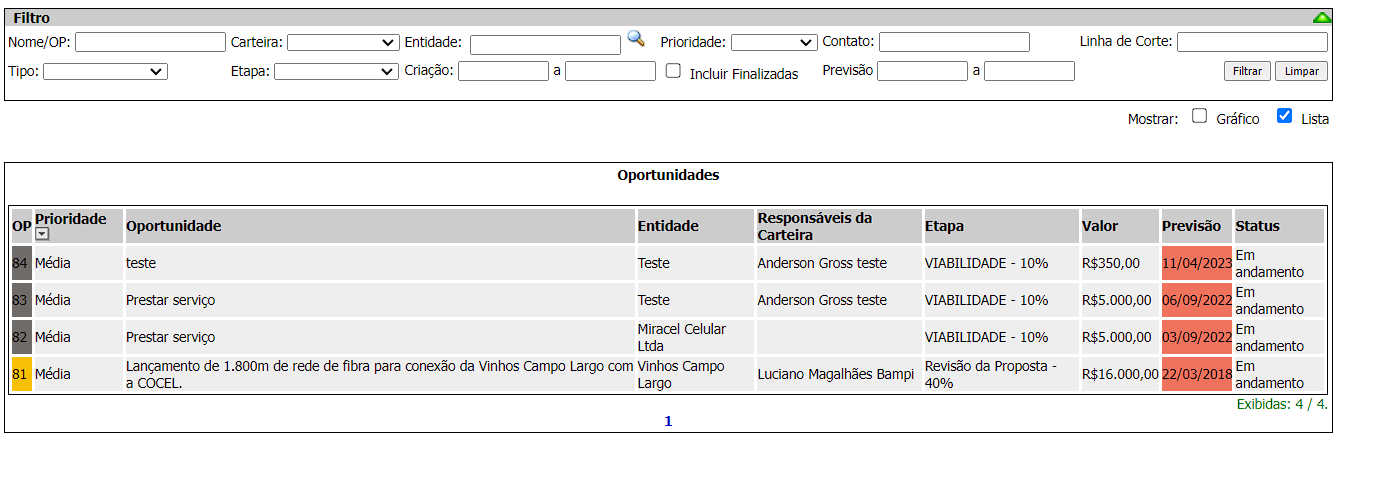Expand the Etapa filter dropdown
1376x494 pixels.
pyautogui.click(x=336, y=71)
